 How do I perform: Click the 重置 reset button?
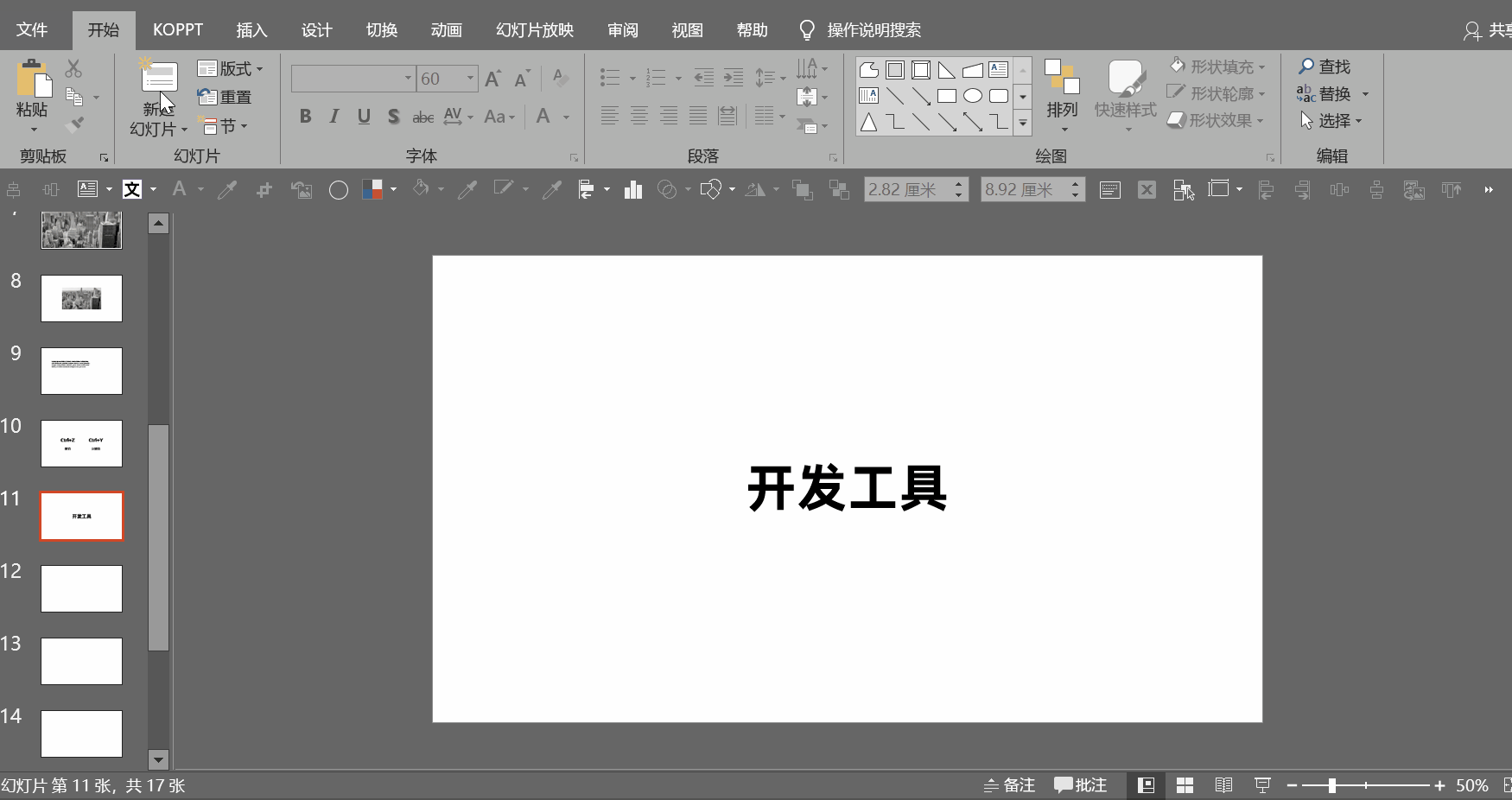click(x=225, y=98)
